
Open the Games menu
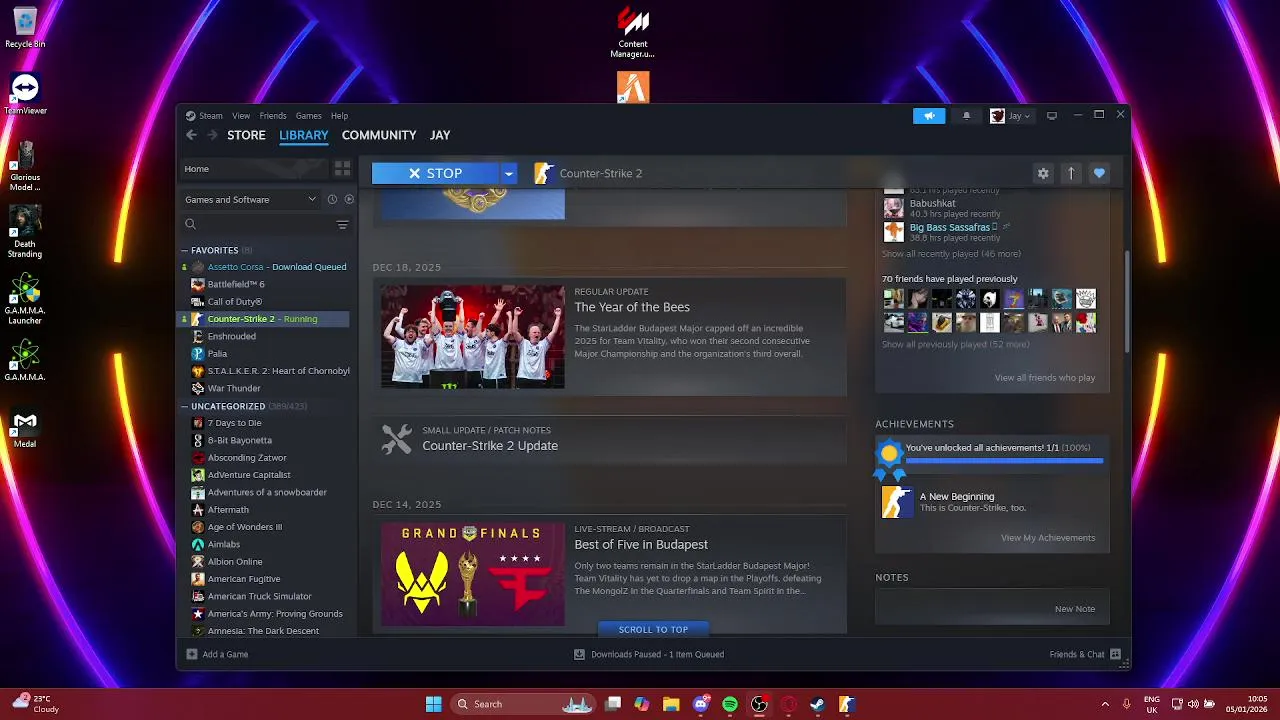click(308, 116)
